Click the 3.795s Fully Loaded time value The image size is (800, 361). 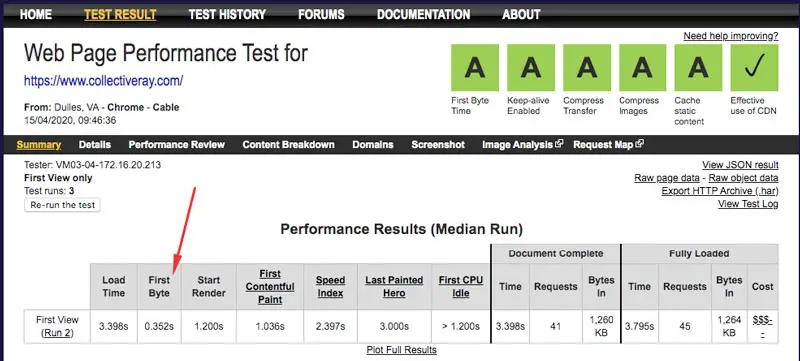(639, 326)
